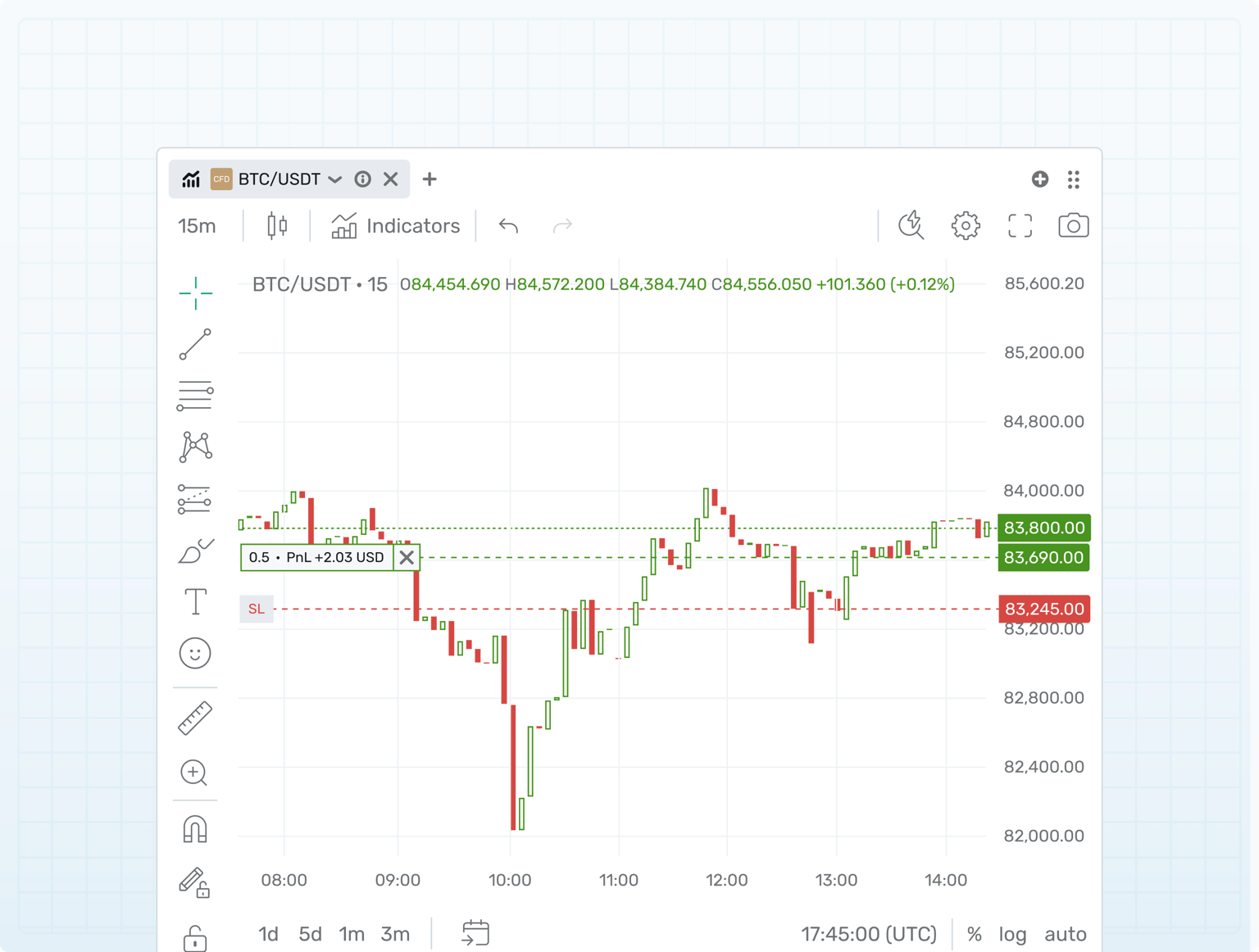Open the forecasting and position tools
This screenshot has width=1259, height=952.
(x=195, y=499)
